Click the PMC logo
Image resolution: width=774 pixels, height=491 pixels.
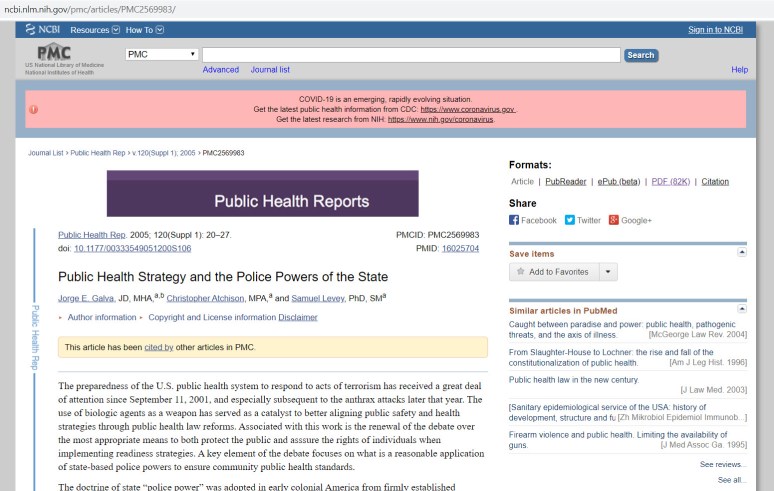(54, 53)
